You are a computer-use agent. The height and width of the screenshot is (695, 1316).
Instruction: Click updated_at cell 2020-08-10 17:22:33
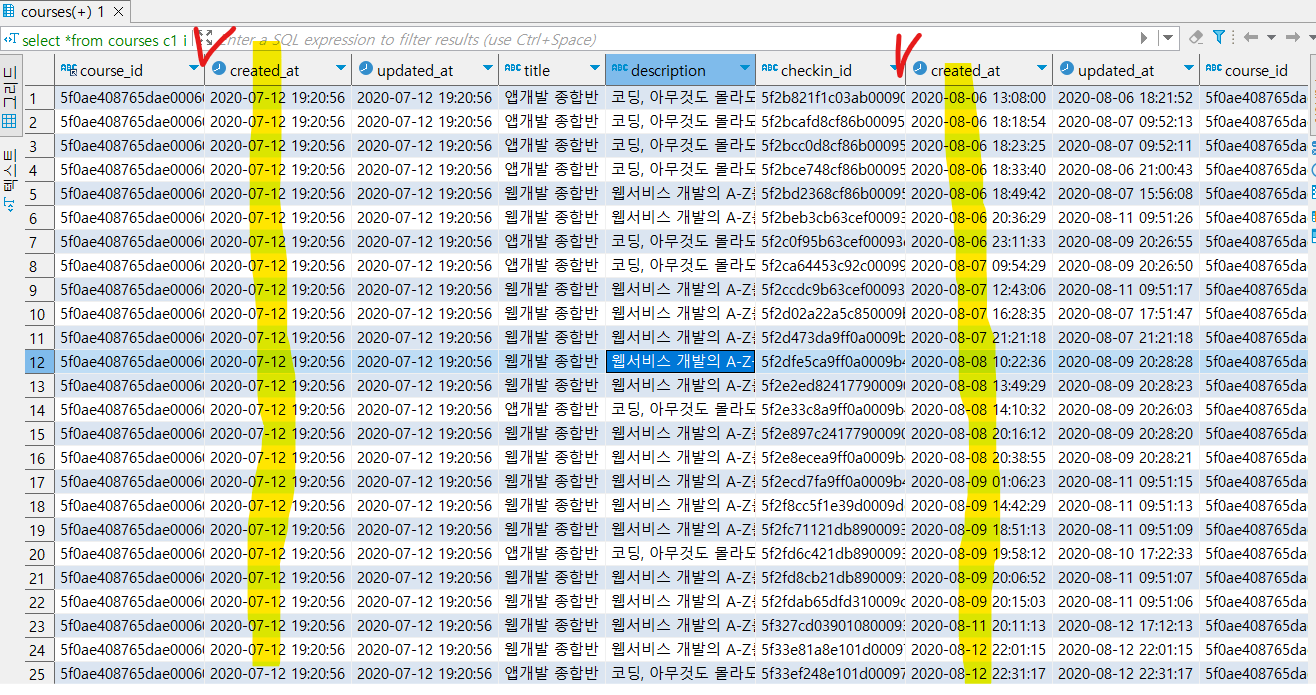[x=1126, y=553]
